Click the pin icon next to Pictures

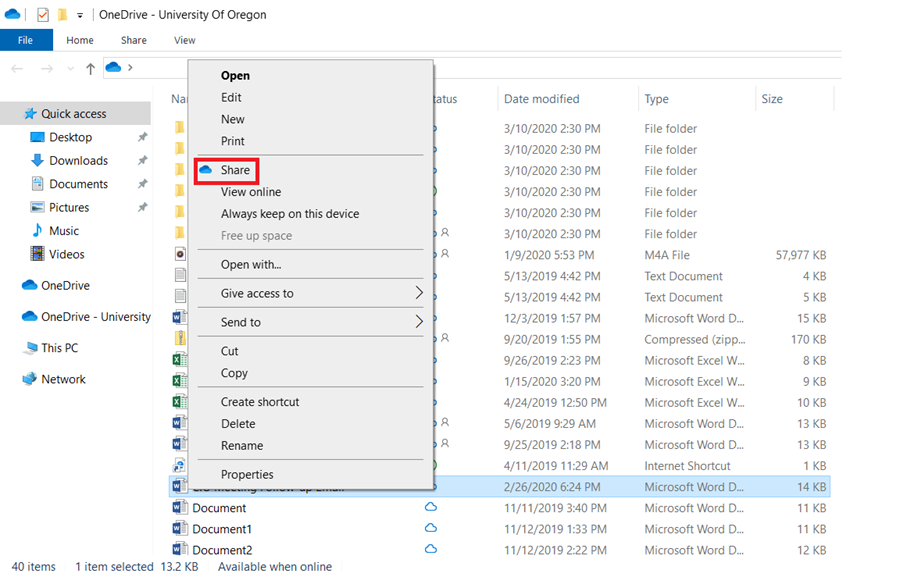pos(142,207)
